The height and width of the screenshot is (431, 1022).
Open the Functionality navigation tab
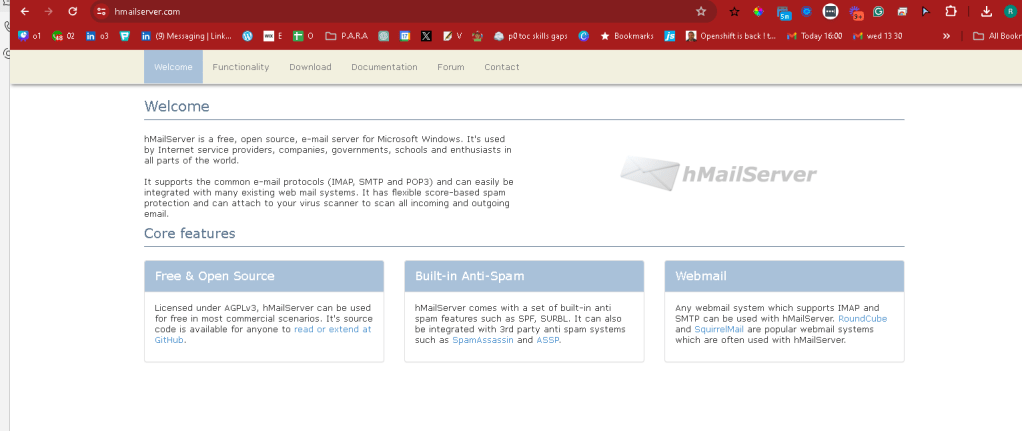(x=241, y=67)
